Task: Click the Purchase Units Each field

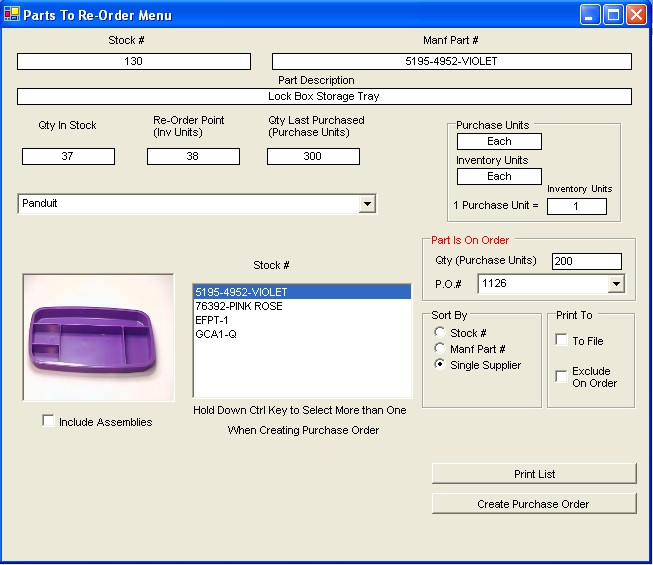Action: click(x=499, y=141)
